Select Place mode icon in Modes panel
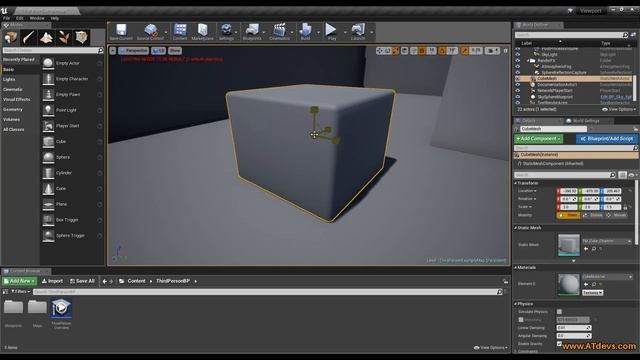The image size is (640, 360). 11,38
